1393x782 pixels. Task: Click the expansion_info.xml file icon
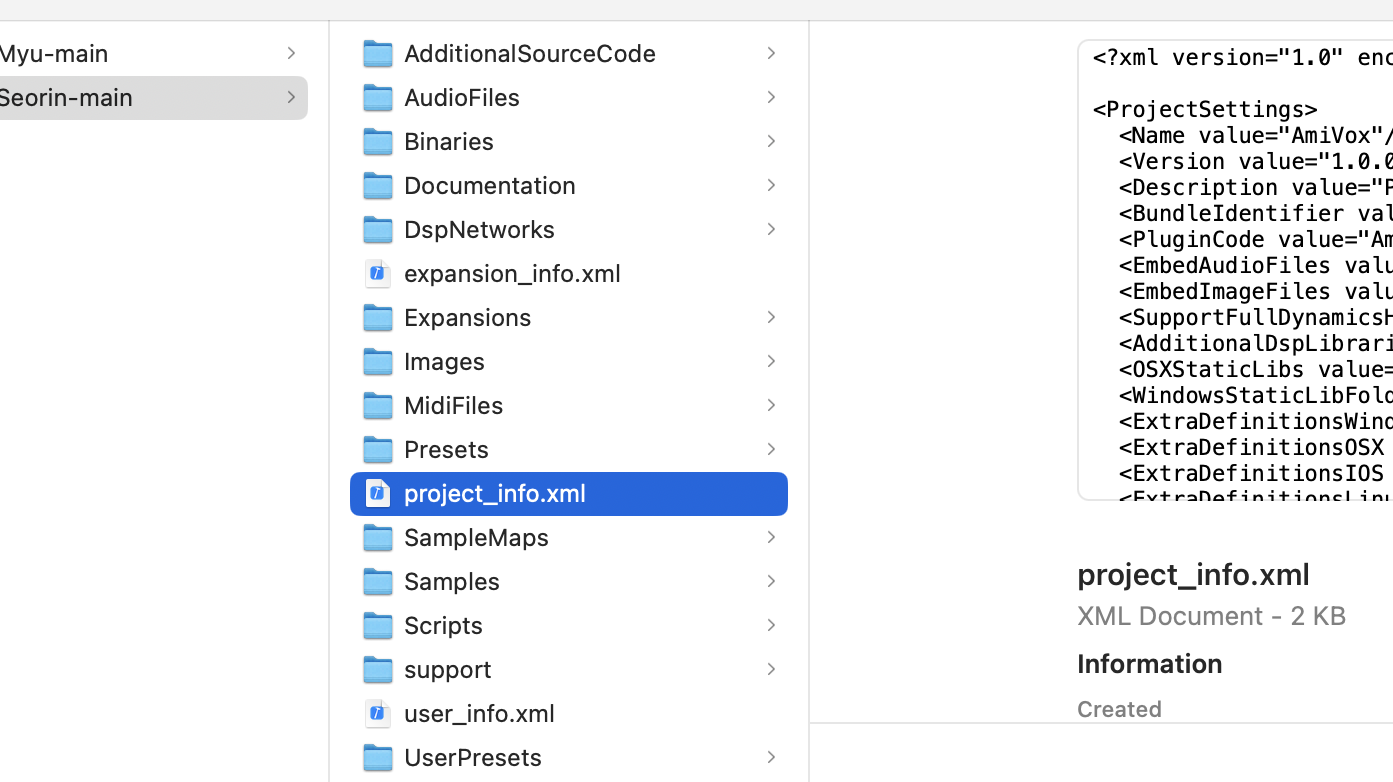point(377,273)
